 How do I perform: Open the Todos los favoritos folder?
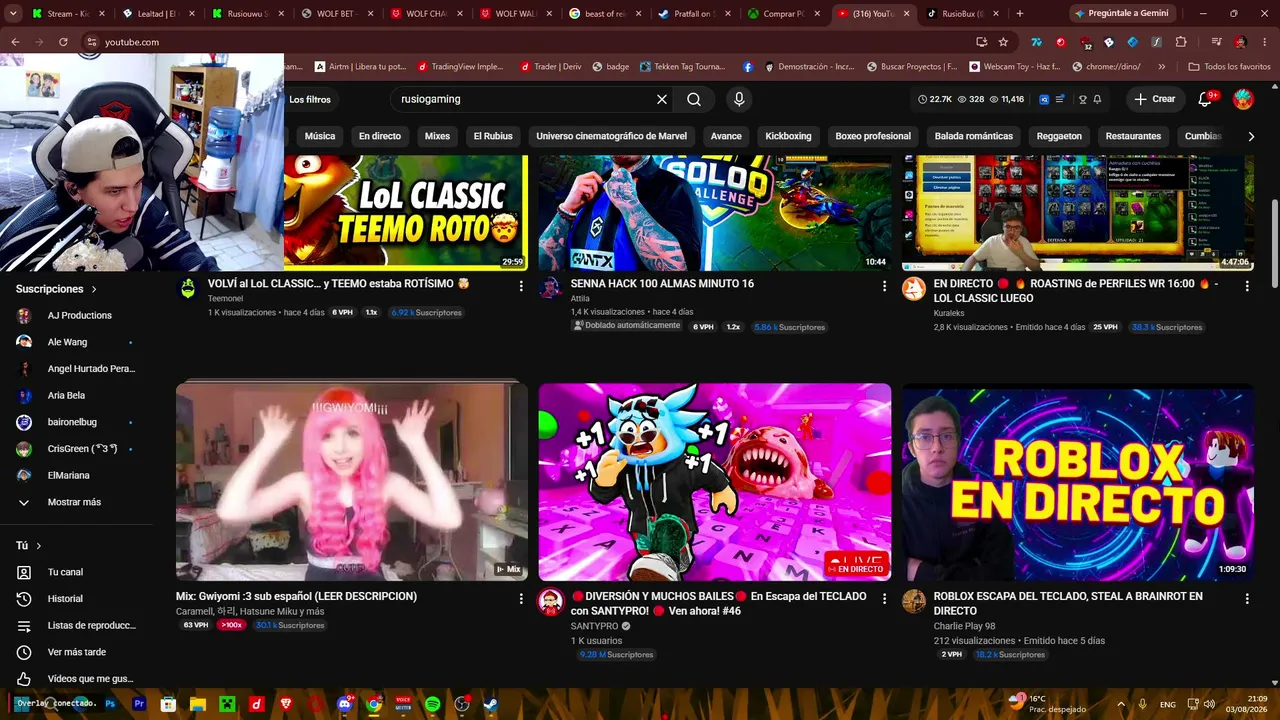click(x=1229, y=67)
